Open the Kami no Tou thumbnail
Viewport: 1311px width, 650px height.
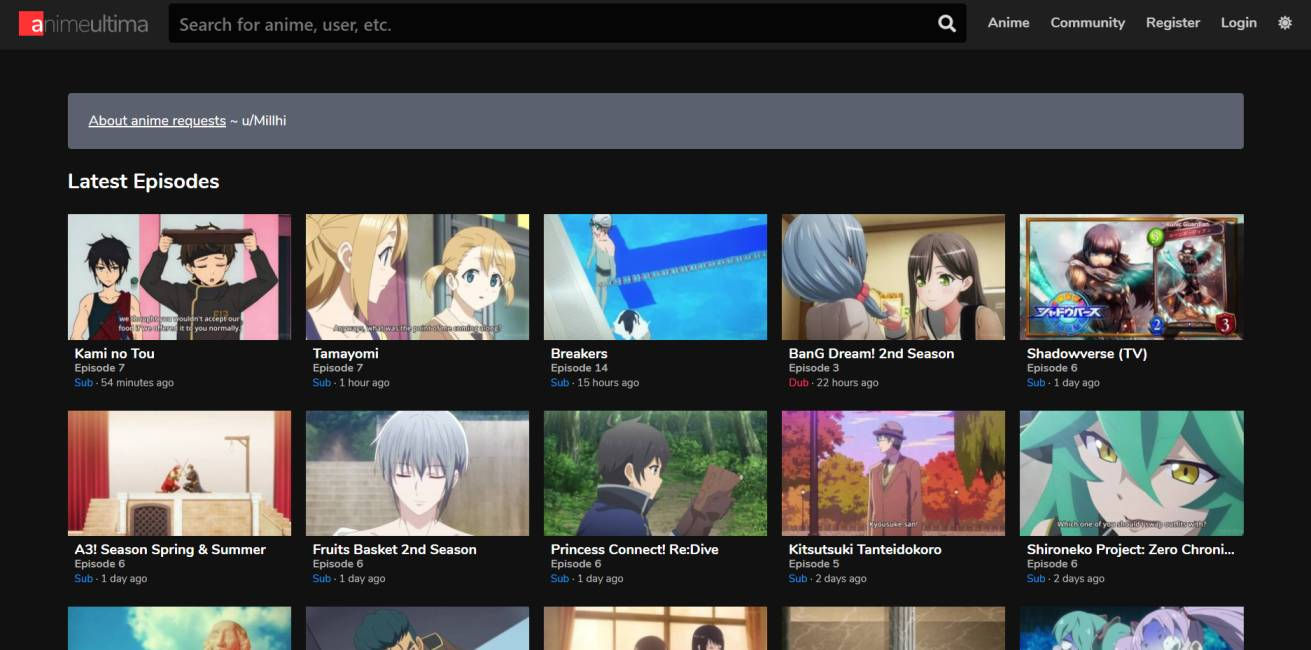[x=180, y=277]
